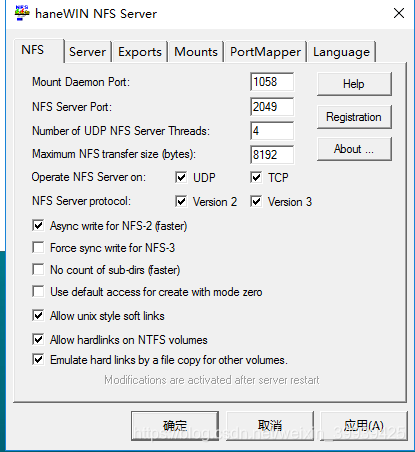Confirm with the 确定 button
The width and height of the screenshot is (415, 452).
tap(175, 426)
